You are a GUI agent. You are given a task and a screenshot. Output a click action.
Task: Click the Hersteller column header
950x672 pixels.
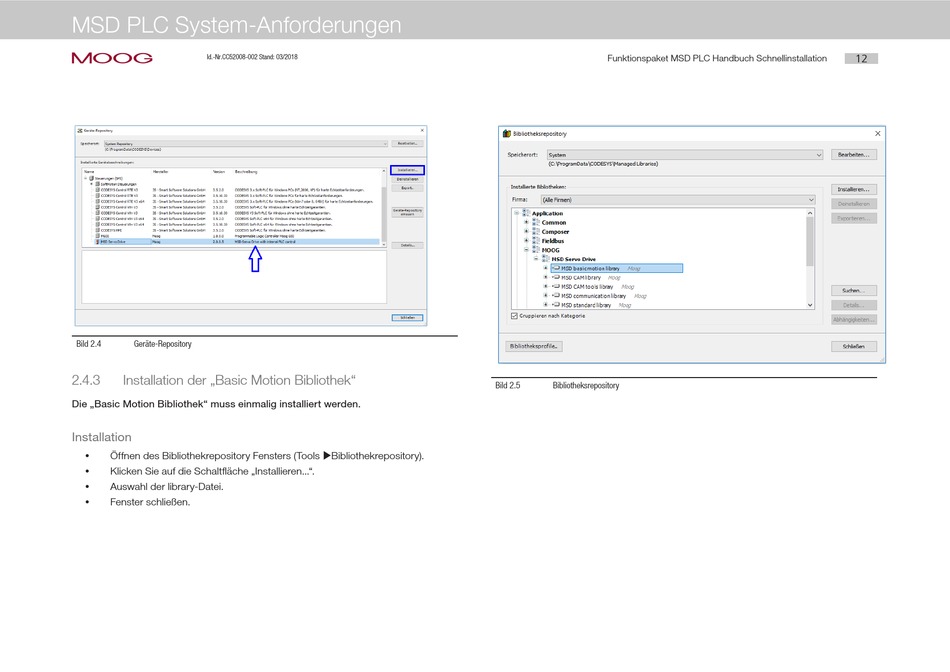(160, 171)
